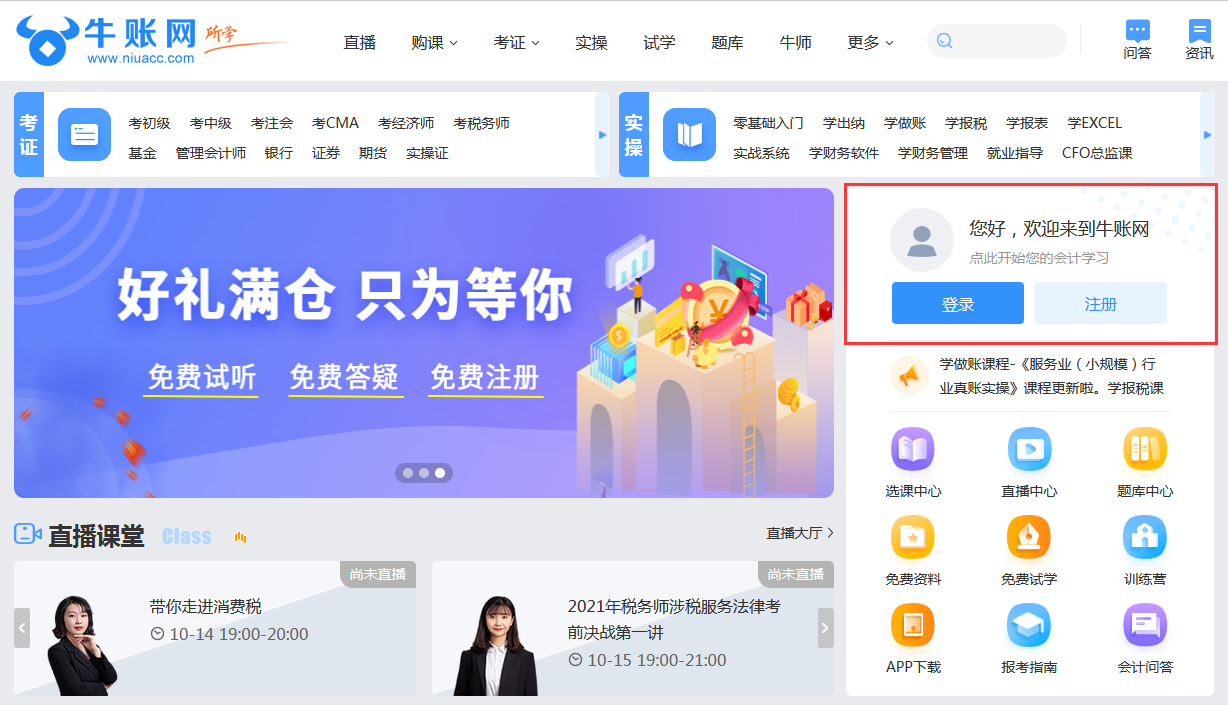
Task: Open the 就业指导 link
Action: coord(1015,153)
